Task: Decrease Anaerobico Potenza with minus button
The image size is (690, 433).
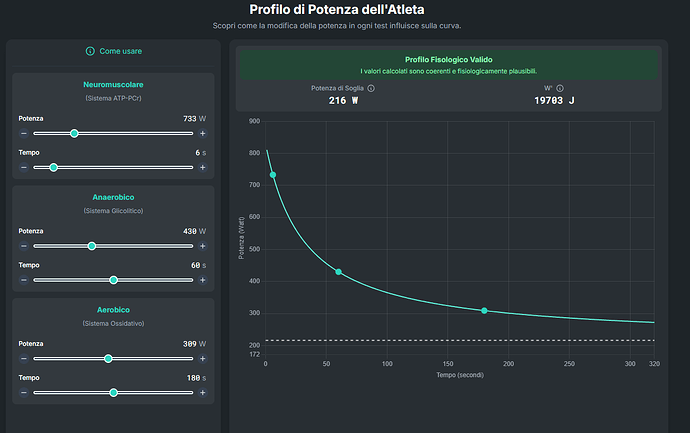Action: click(x=24, y=245)
